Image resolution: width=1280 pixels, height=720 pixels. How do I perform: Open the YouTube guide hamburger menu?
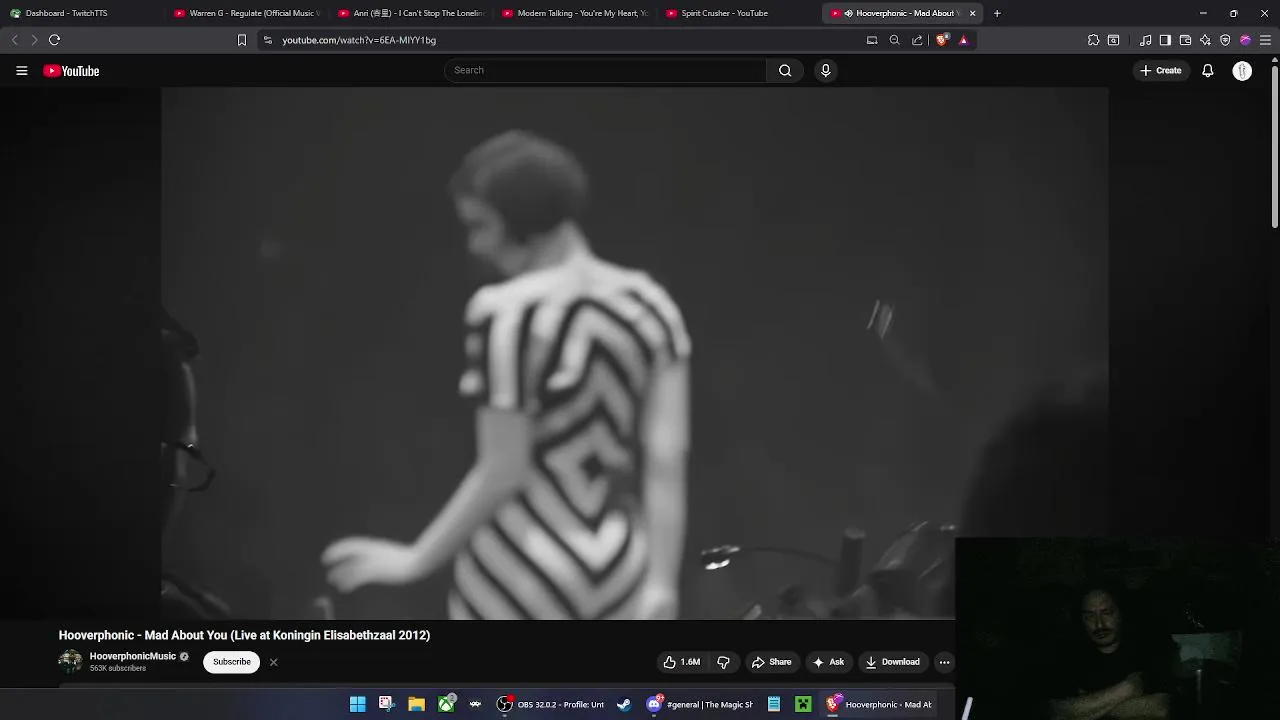tap(22, 71)
